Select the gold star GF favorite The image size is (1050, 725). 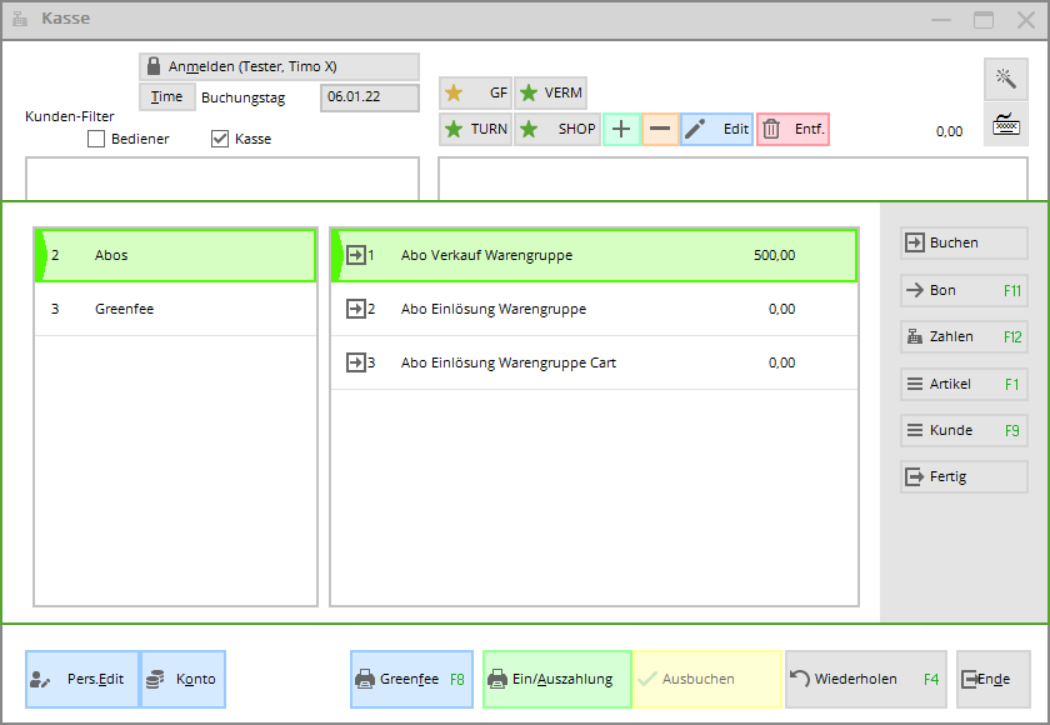(x=476, y=93)
